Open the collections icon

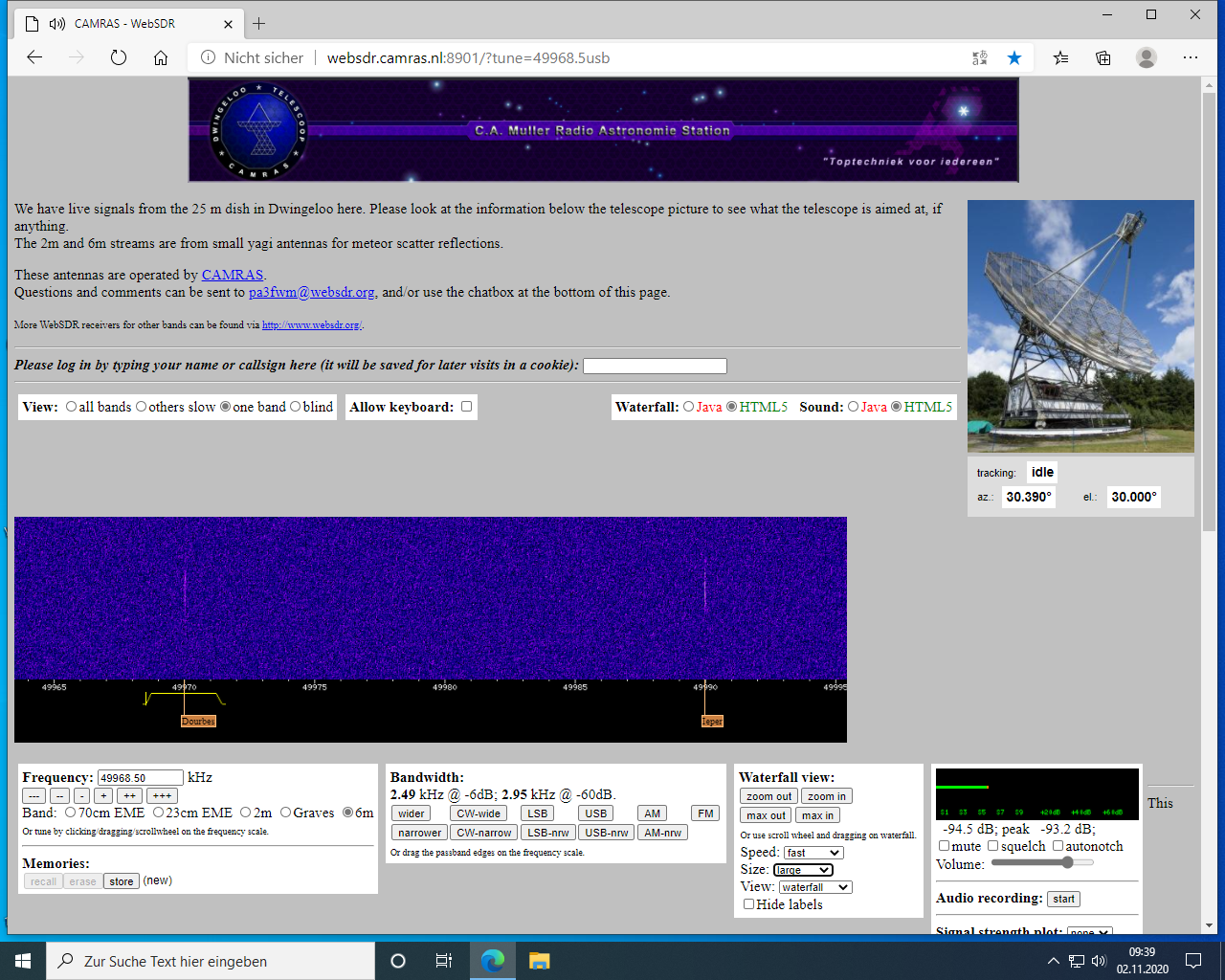coord(1103,58)
